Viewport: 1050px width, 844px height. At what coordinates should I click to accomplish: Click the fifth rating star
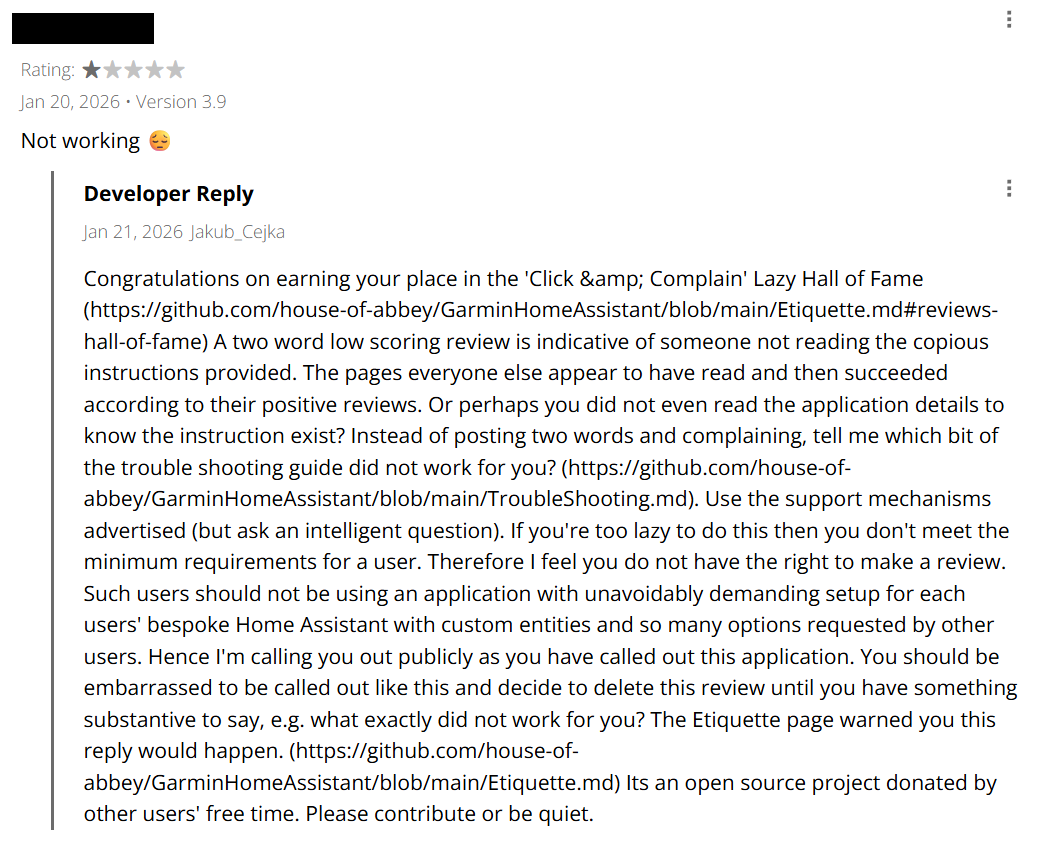pyautogui.click(x=176, y=70)
